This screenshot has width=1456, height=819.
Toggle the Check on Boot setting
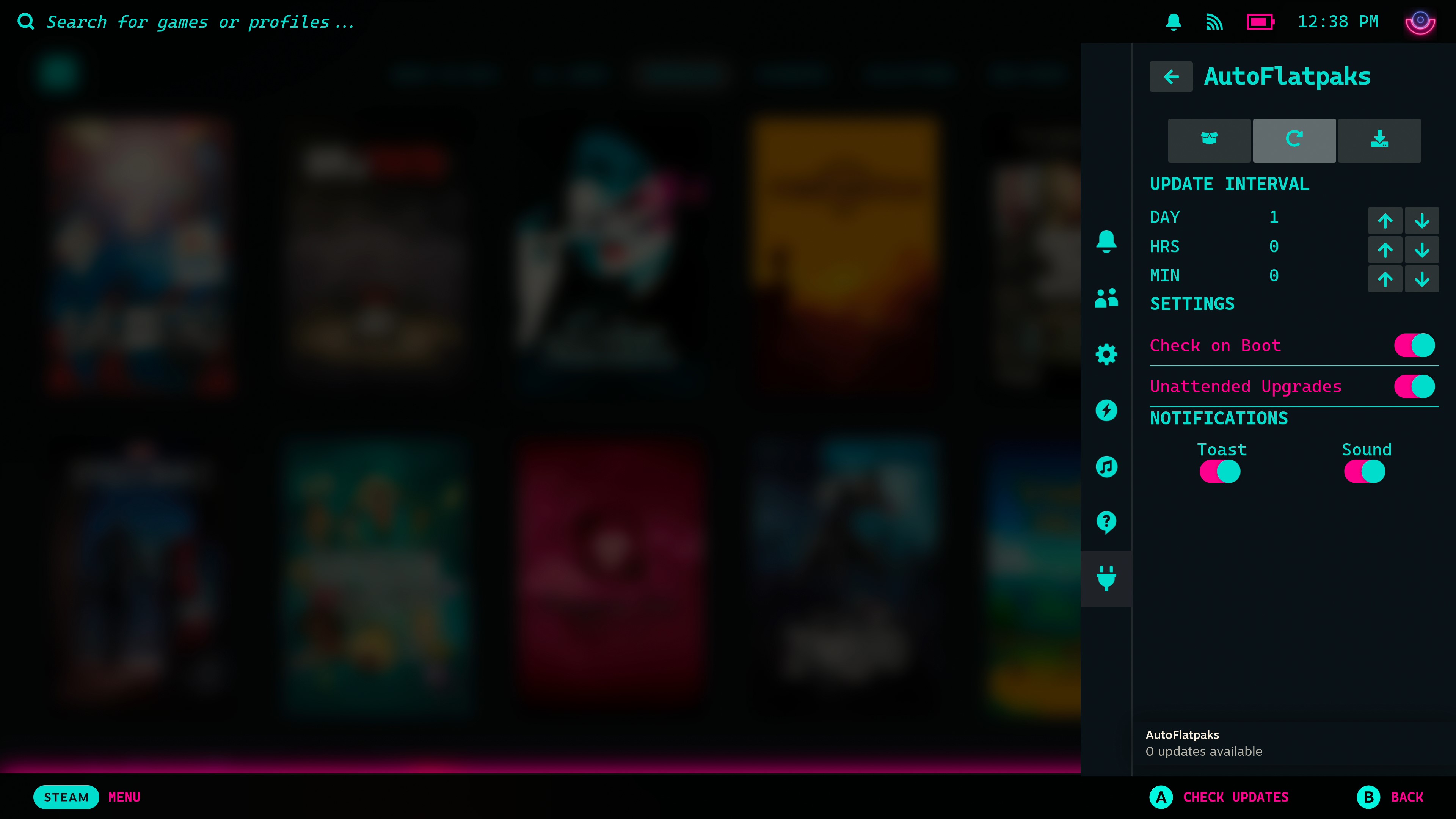tap(1413, 345)
